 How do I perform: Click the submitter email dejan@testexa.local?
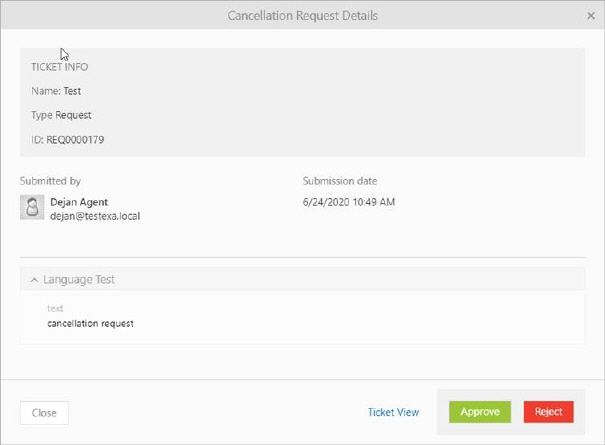(95, 216)
